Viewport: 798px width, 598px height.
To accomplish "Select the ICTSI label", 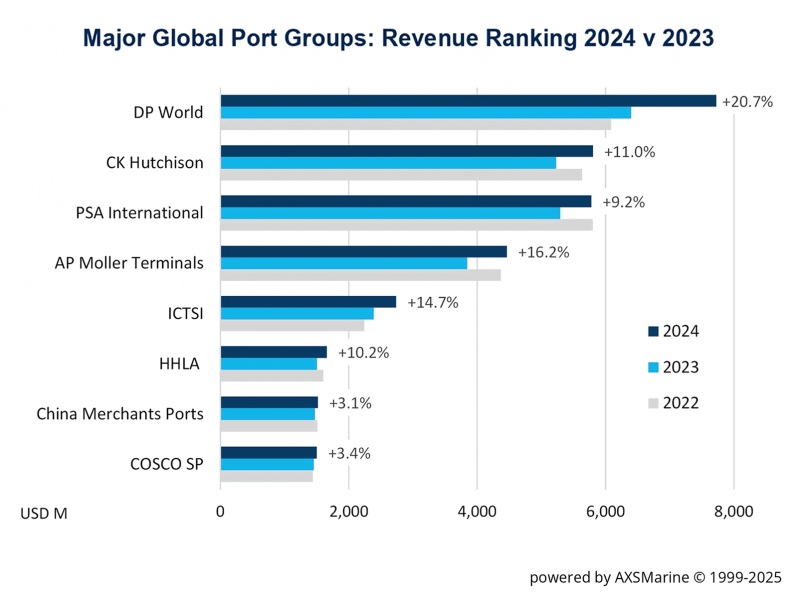I will click(185, 314).
